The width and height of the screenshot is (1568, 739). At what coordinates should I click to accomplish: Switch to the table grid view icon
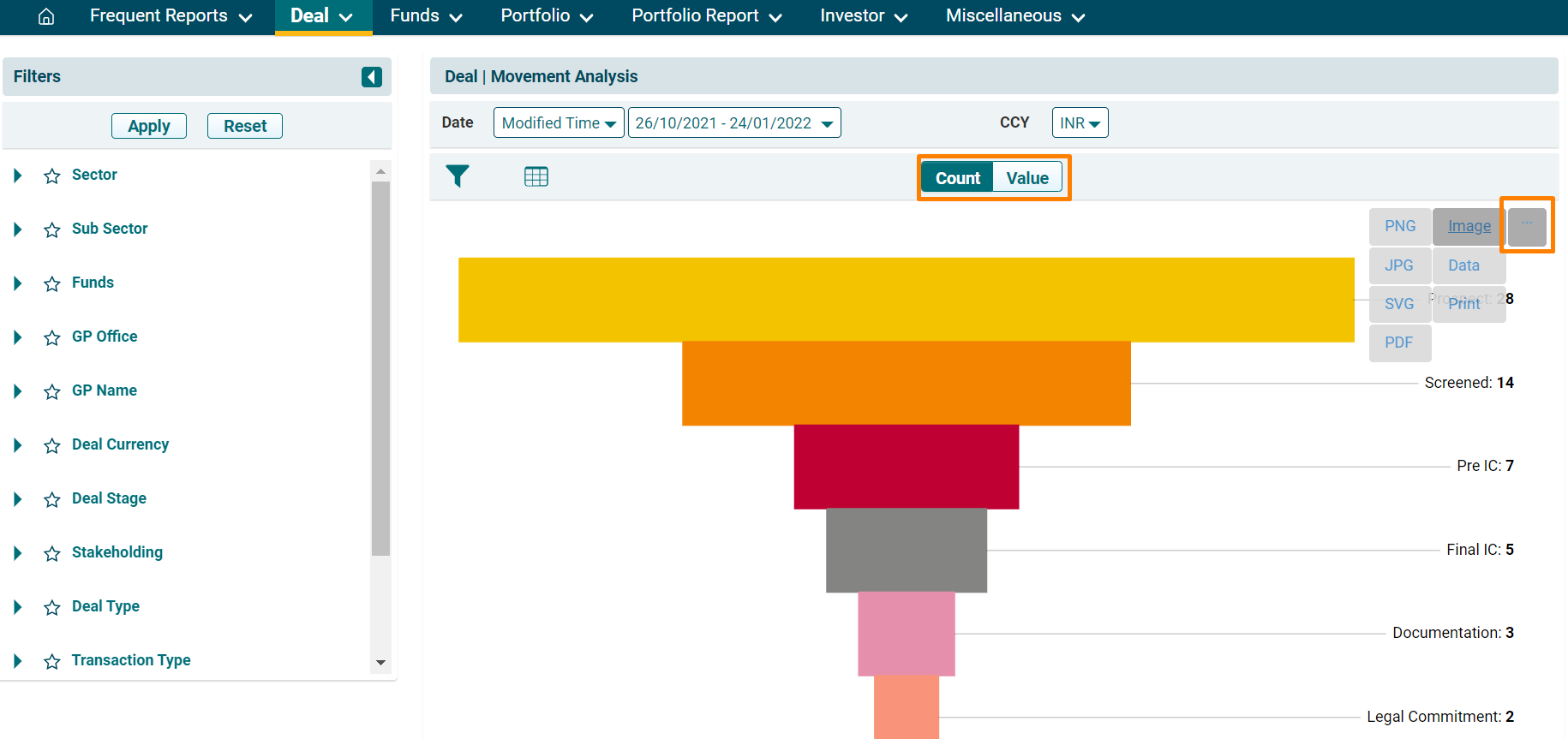coord(536,176)
